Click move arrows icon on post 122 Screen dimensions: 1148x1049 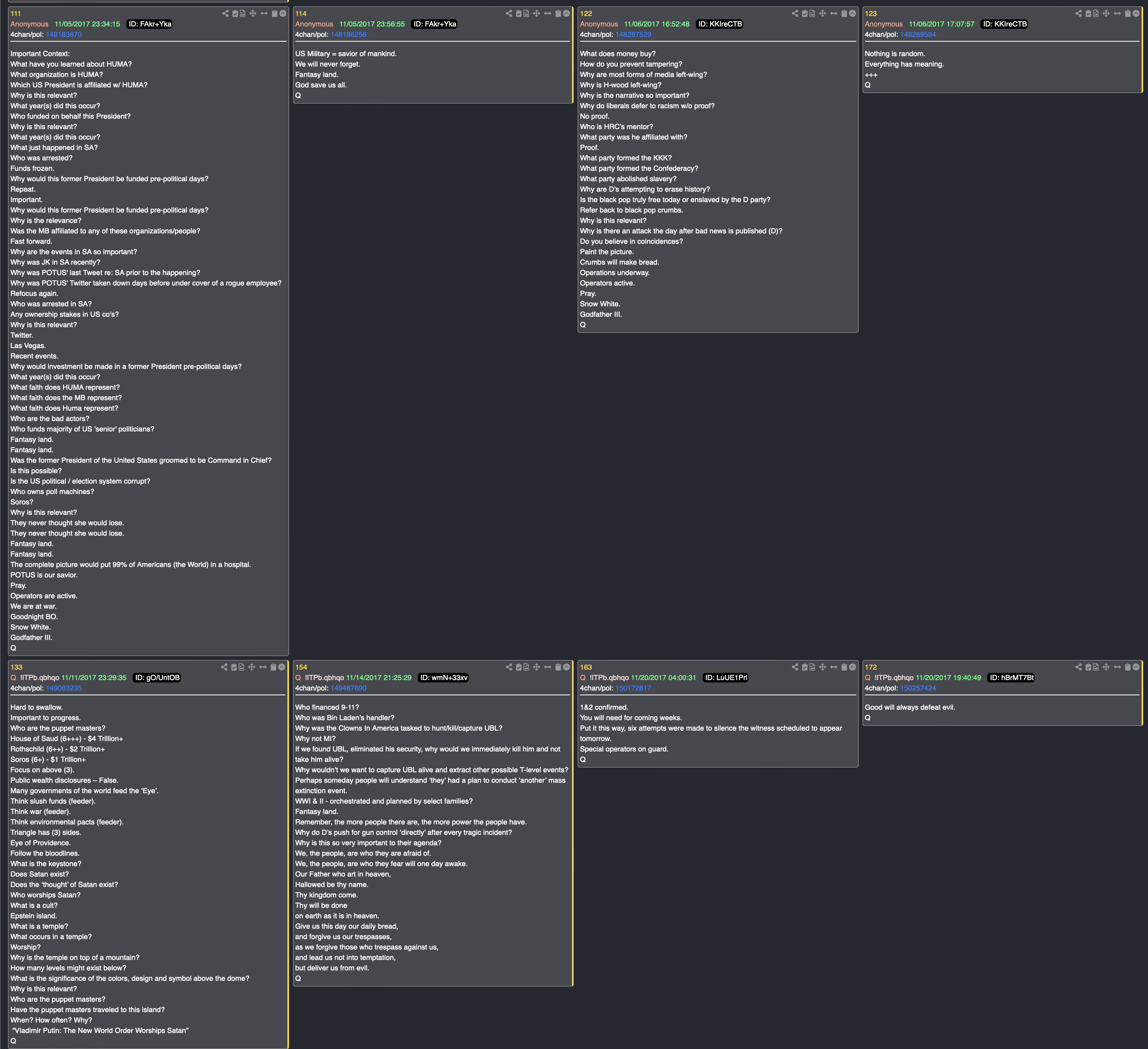[x=822, y=13]
